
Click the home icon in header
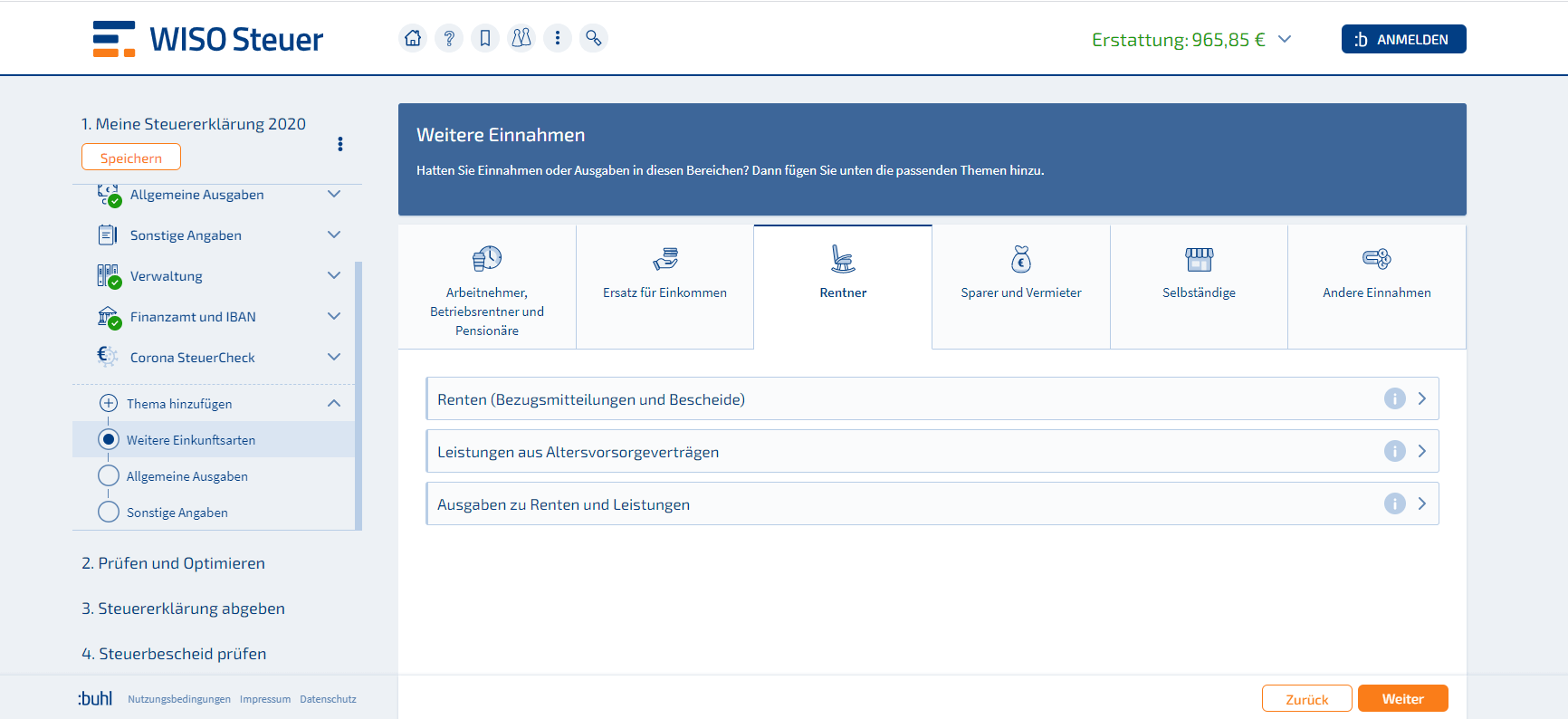point(413,38)
